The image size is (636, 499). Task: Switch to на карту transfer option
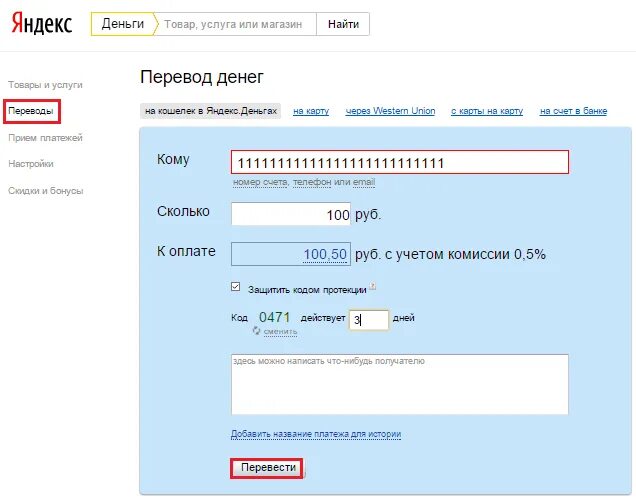[311, 111]
